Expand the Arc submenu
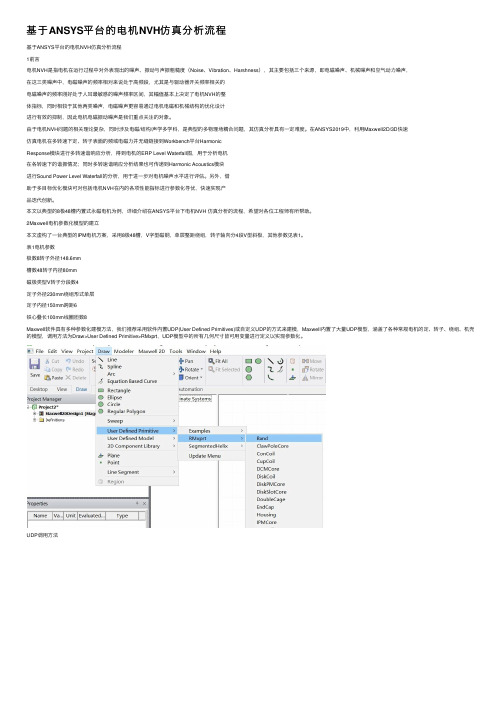The height and width of the screenshot is (713, 504). tap(136, 374)
